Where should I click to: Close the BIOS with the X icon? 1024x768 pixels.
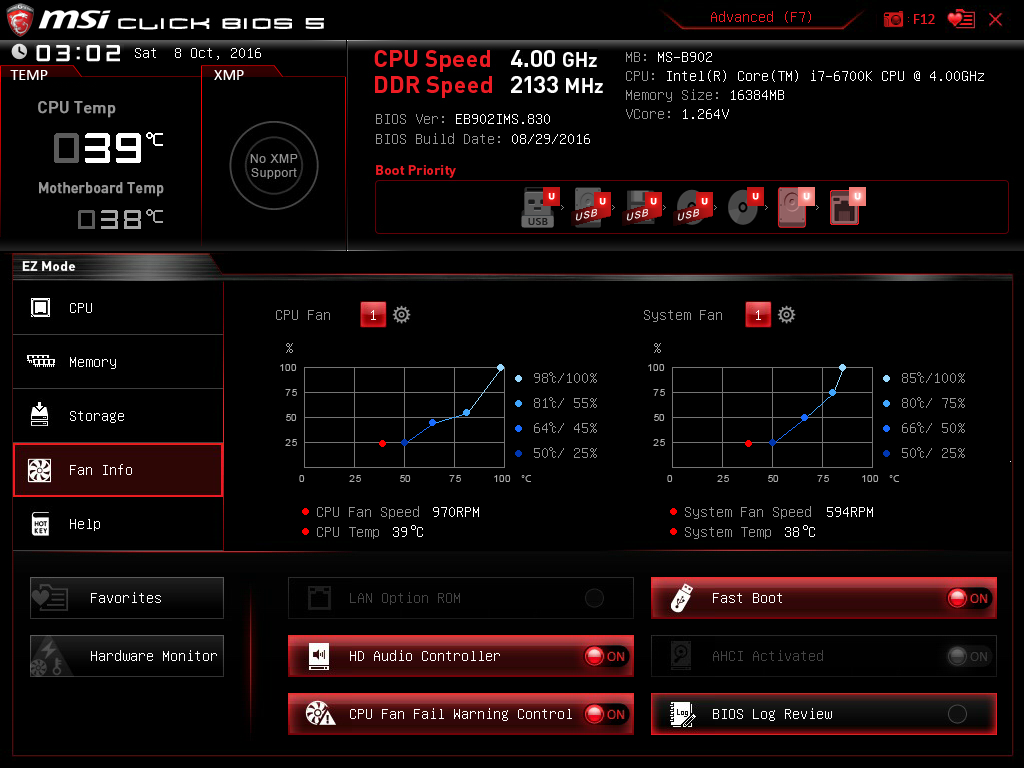coord(995,20)
